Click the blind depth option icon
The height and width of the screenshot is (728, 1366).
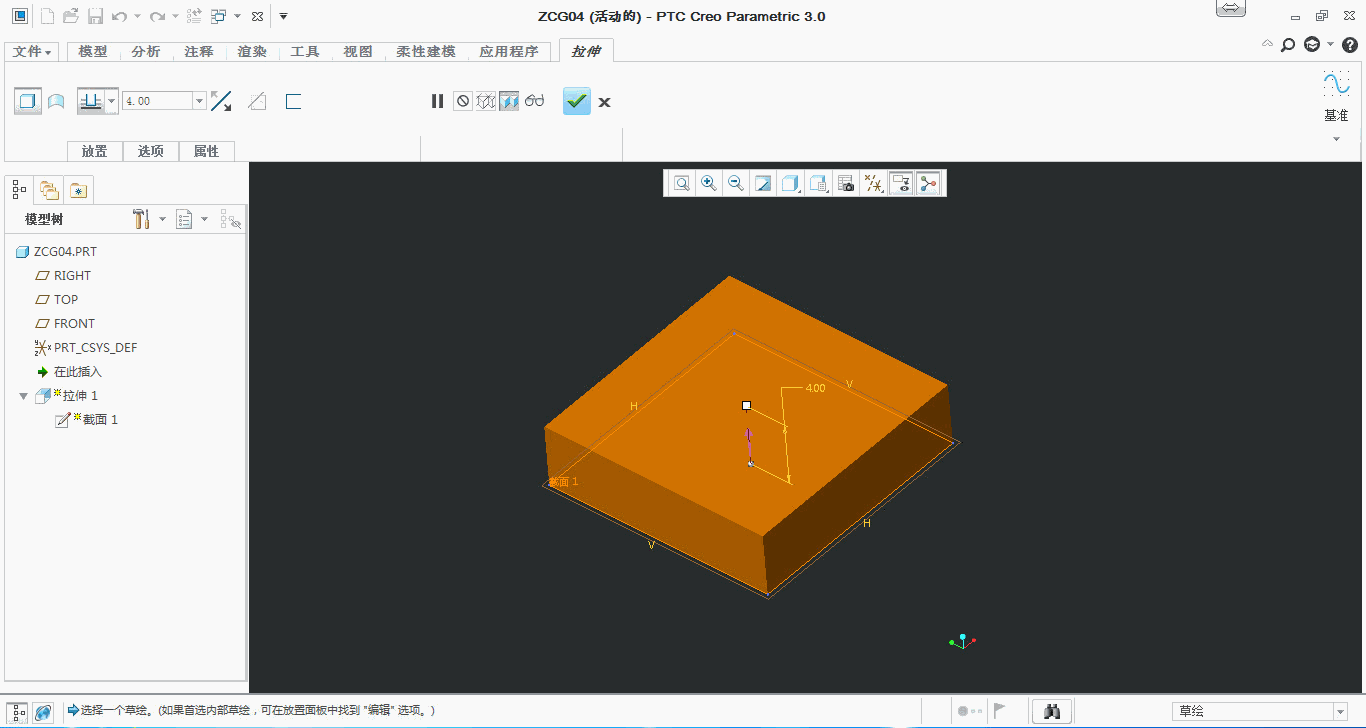click(x=91, y=101)
